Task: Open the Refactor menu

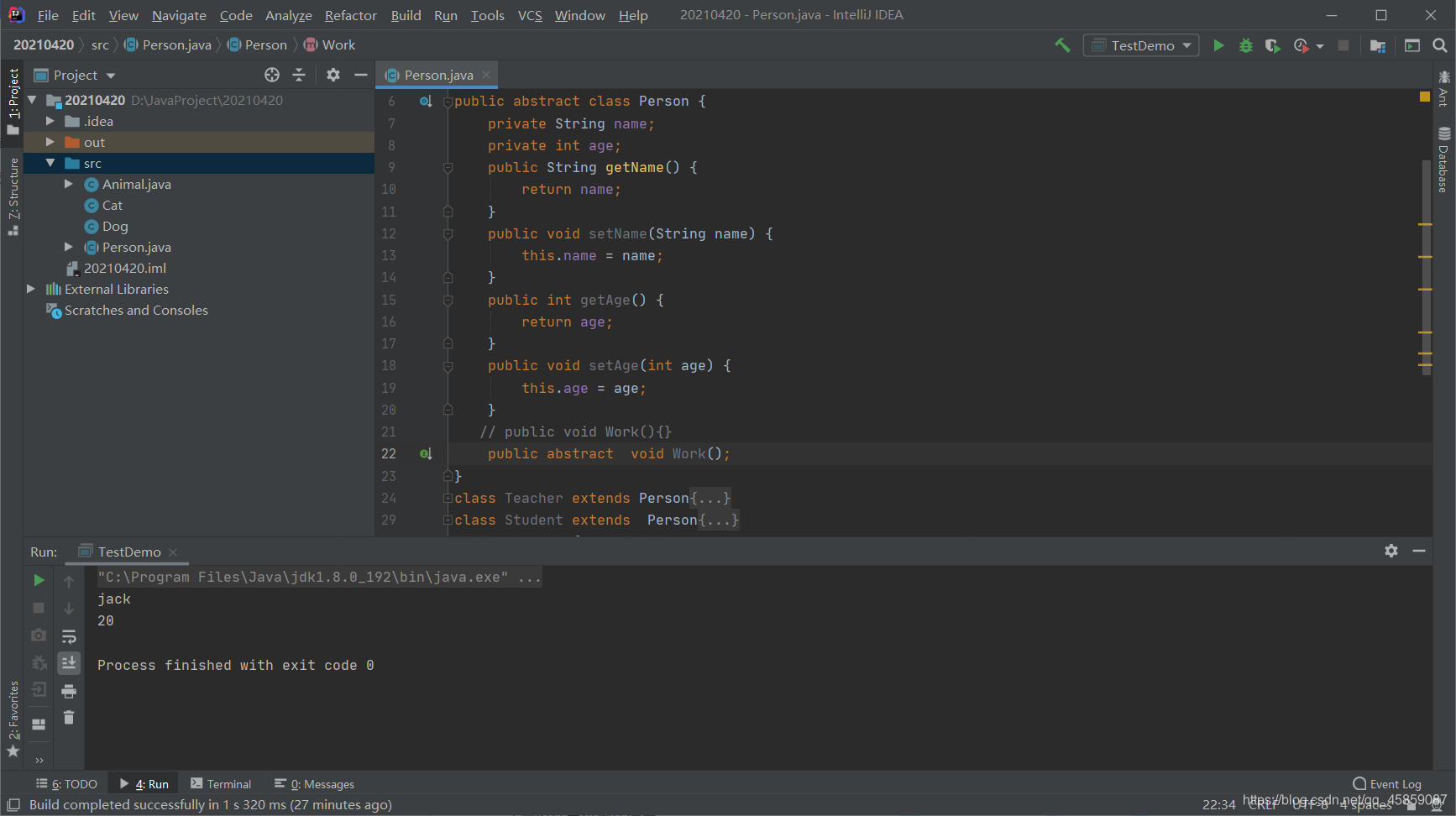Action: [351, 15]
